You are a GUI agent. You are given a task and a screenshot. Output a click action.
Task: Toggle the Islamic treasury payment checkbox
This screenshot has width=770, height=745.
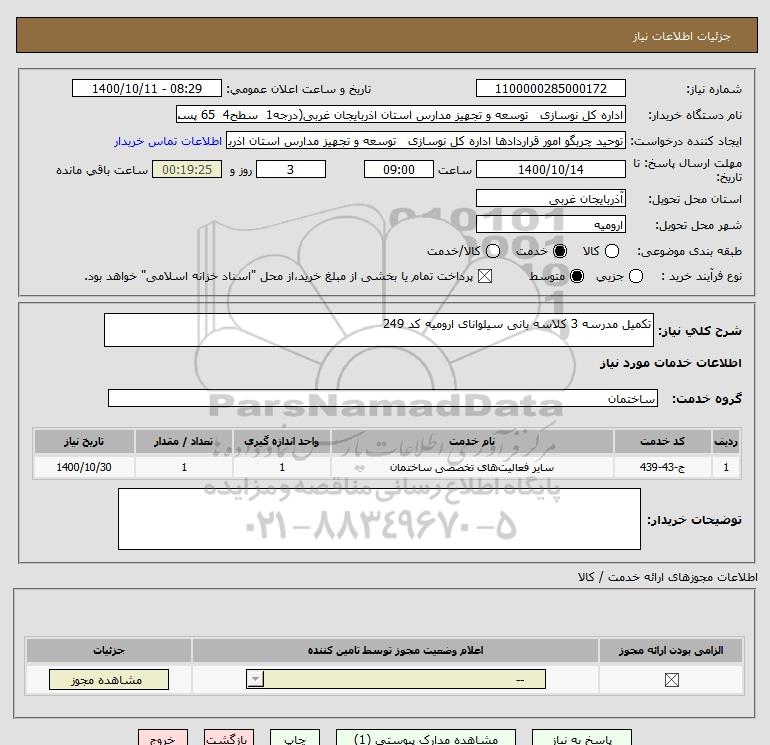pos(485,276)
